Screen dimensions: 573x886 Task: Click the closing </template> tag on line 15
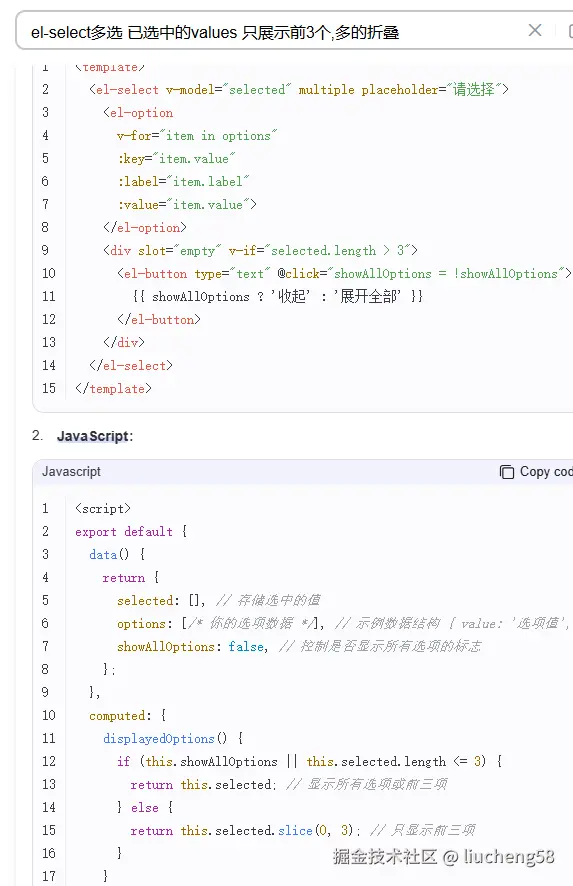coord(113,389)
